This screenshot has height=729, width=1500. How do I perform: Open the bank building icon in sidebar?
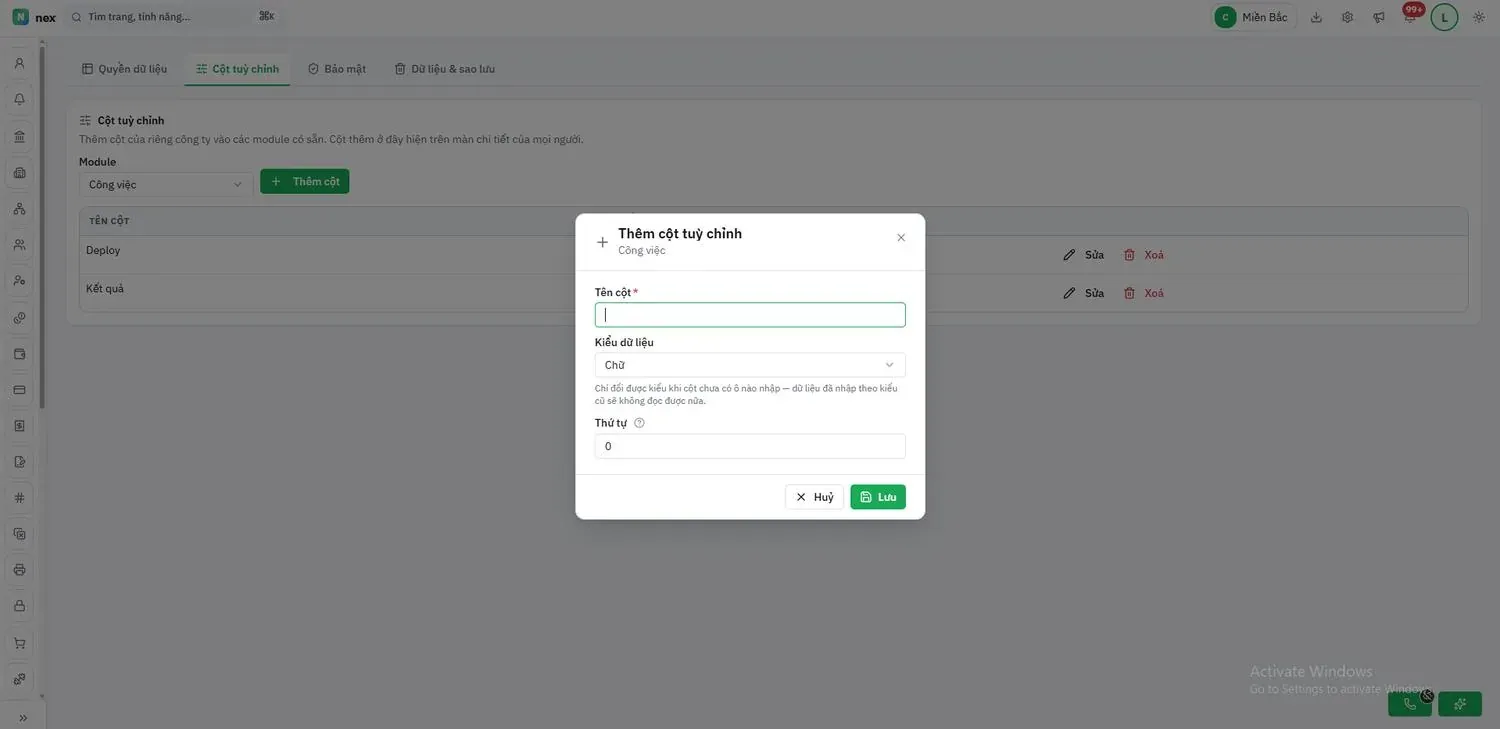(x=19, y=136)
